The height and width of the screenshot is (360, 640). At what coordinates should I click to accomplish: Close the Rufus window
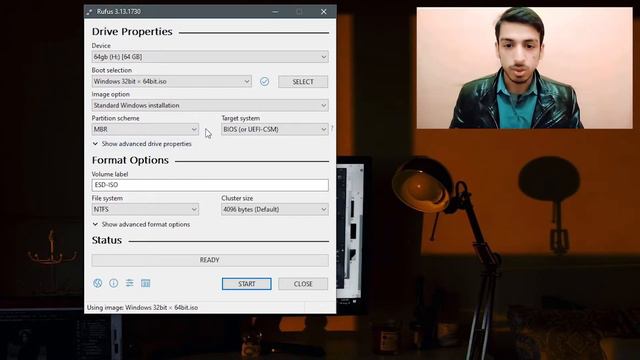pos(324,12)
